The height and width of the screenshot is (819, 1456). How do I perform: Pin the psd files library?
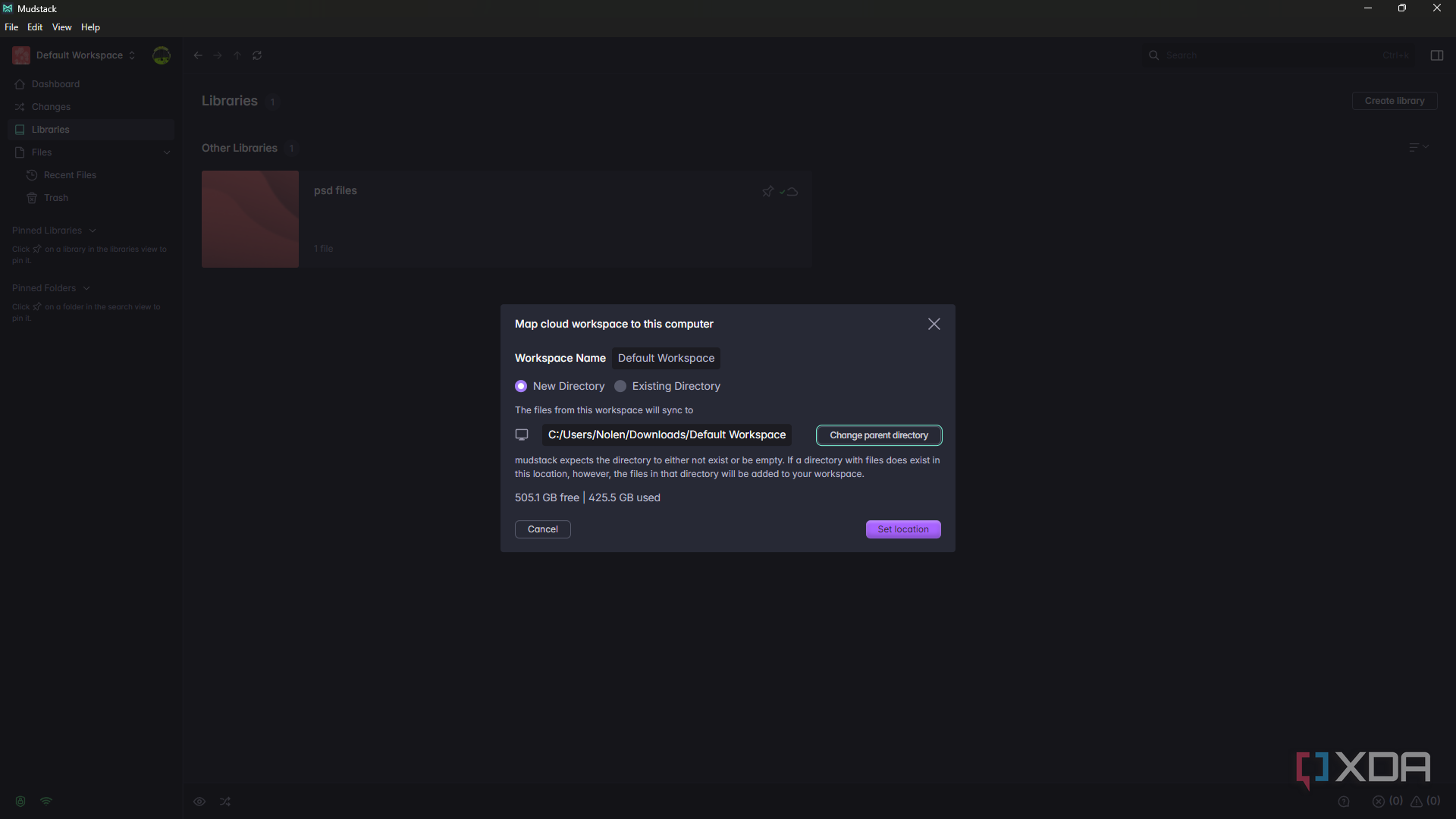[767, 192]
